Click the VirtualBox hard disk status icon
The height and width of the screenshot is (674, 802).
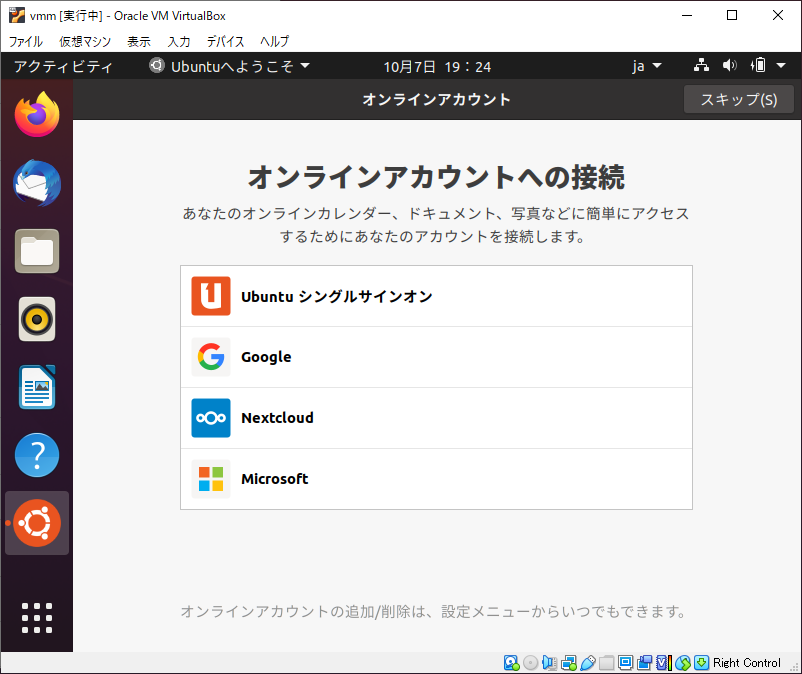coord(511,663)
